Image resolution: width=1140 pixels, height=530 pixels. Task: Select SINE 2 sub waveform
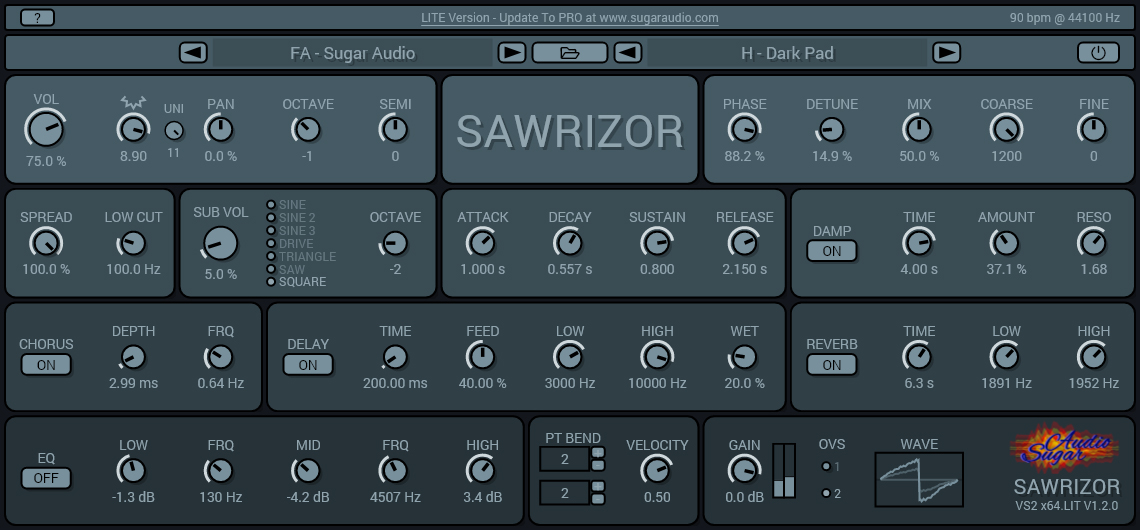click(291, 217)
